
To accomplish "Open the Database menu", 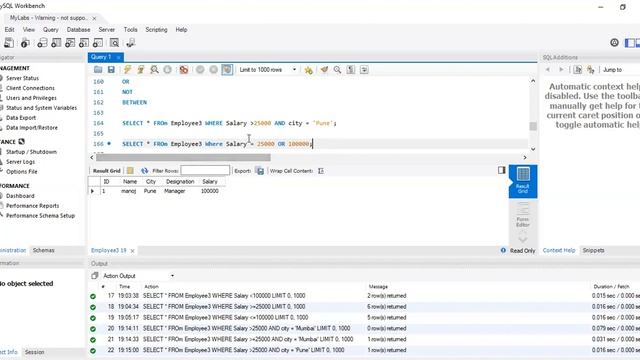I will tap(78, 30).
